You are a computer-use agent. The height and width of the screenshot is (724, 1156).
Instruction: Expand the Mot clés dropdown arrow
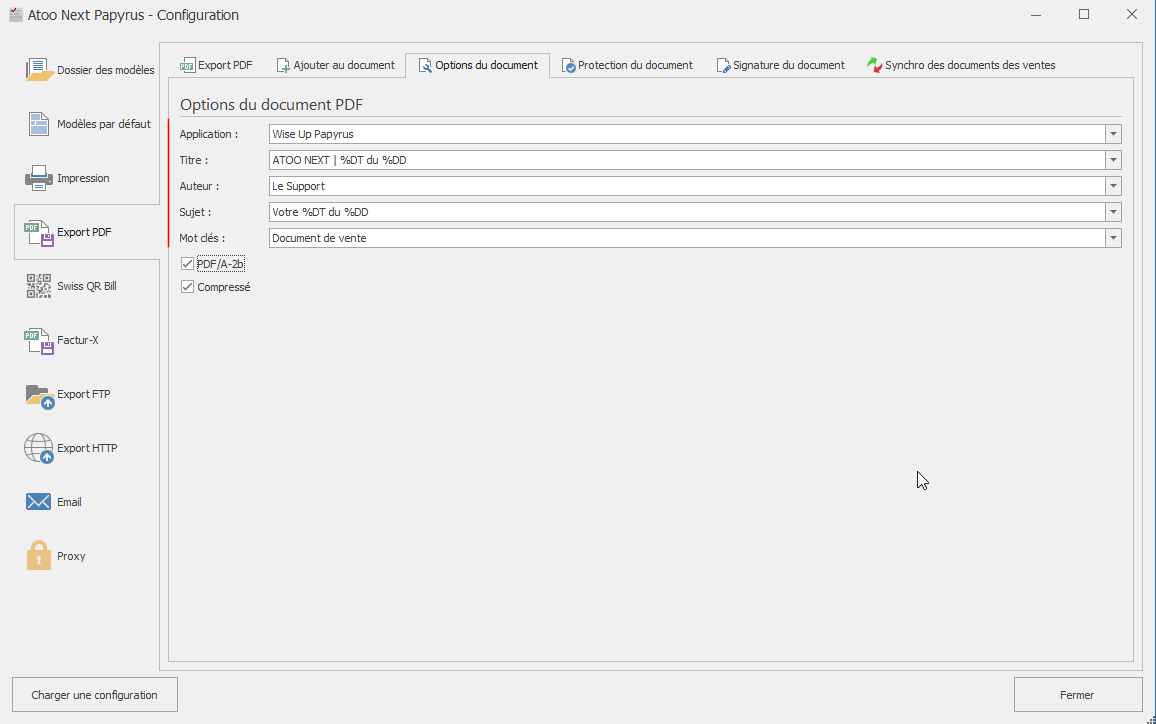[x=1113, y=238]
